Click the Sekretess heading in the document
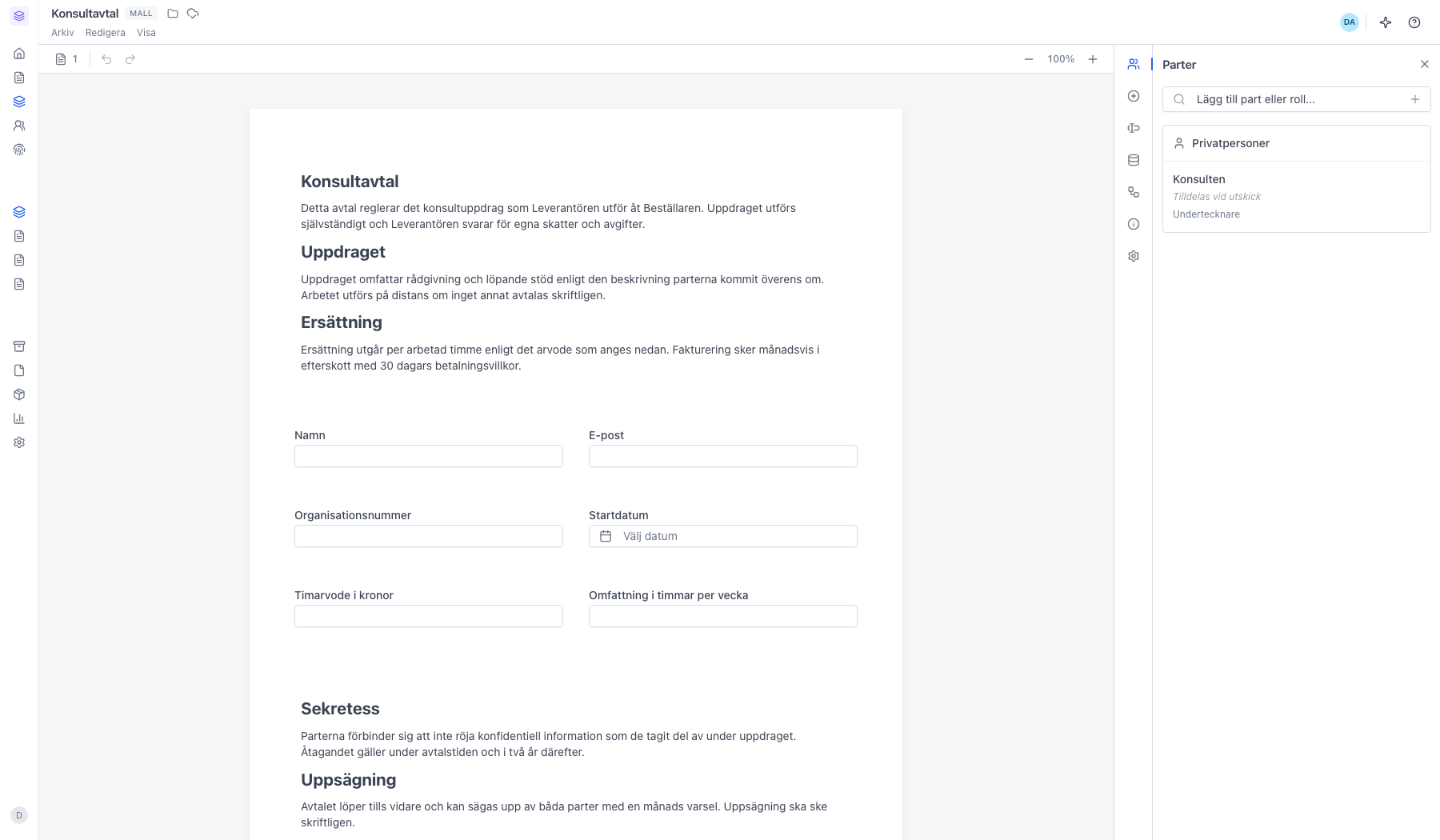The image size is (1440, 840). point(340,709)
